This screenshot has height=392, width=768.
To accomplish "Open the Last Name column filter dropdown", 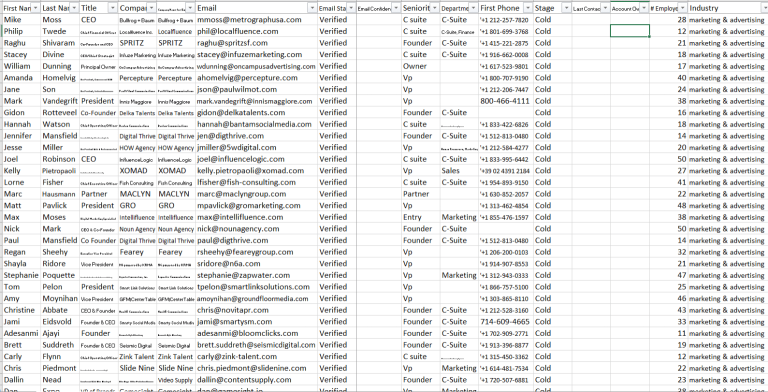I will pyautogui.click(x=74, y=8).
